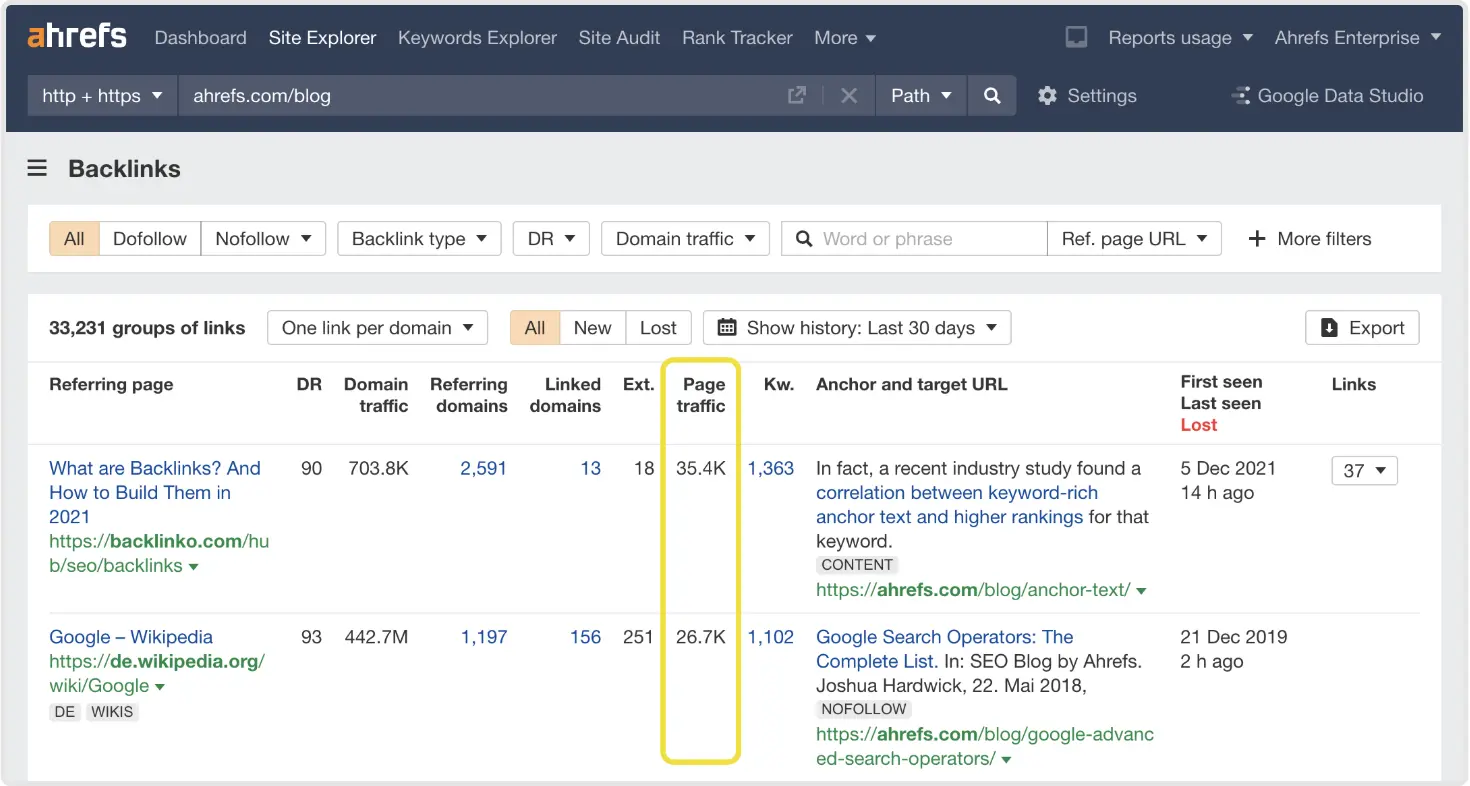Click the backlinko.com referring URL
This screenshot has width=1470, height=786.
159,553
